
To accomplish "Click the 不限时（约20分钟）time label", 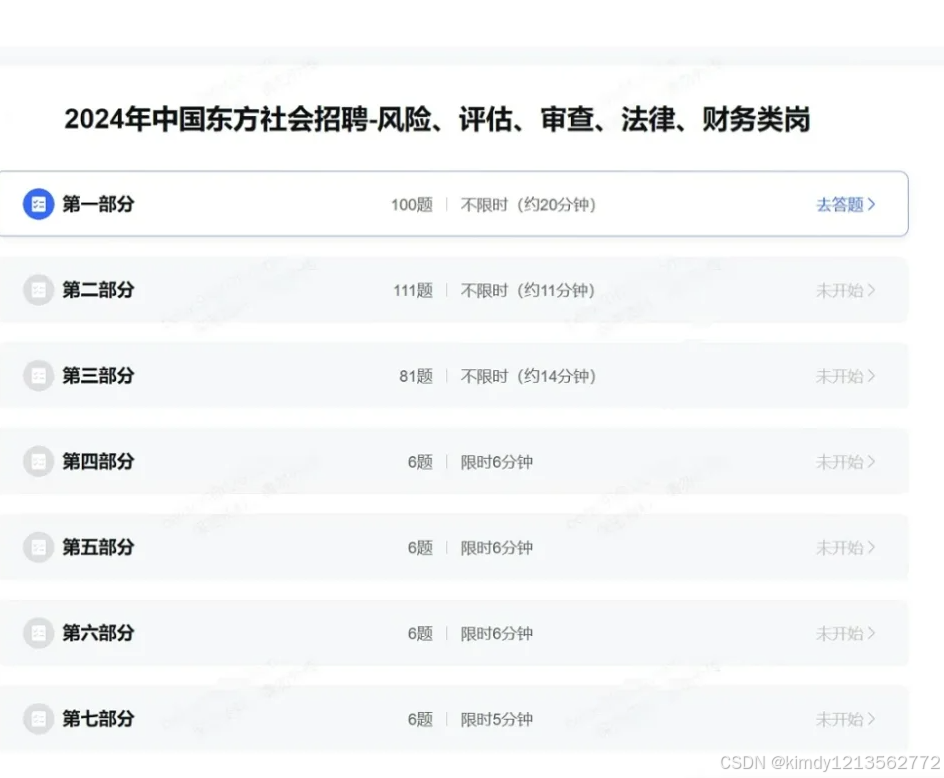I will [x=528, y=205].
